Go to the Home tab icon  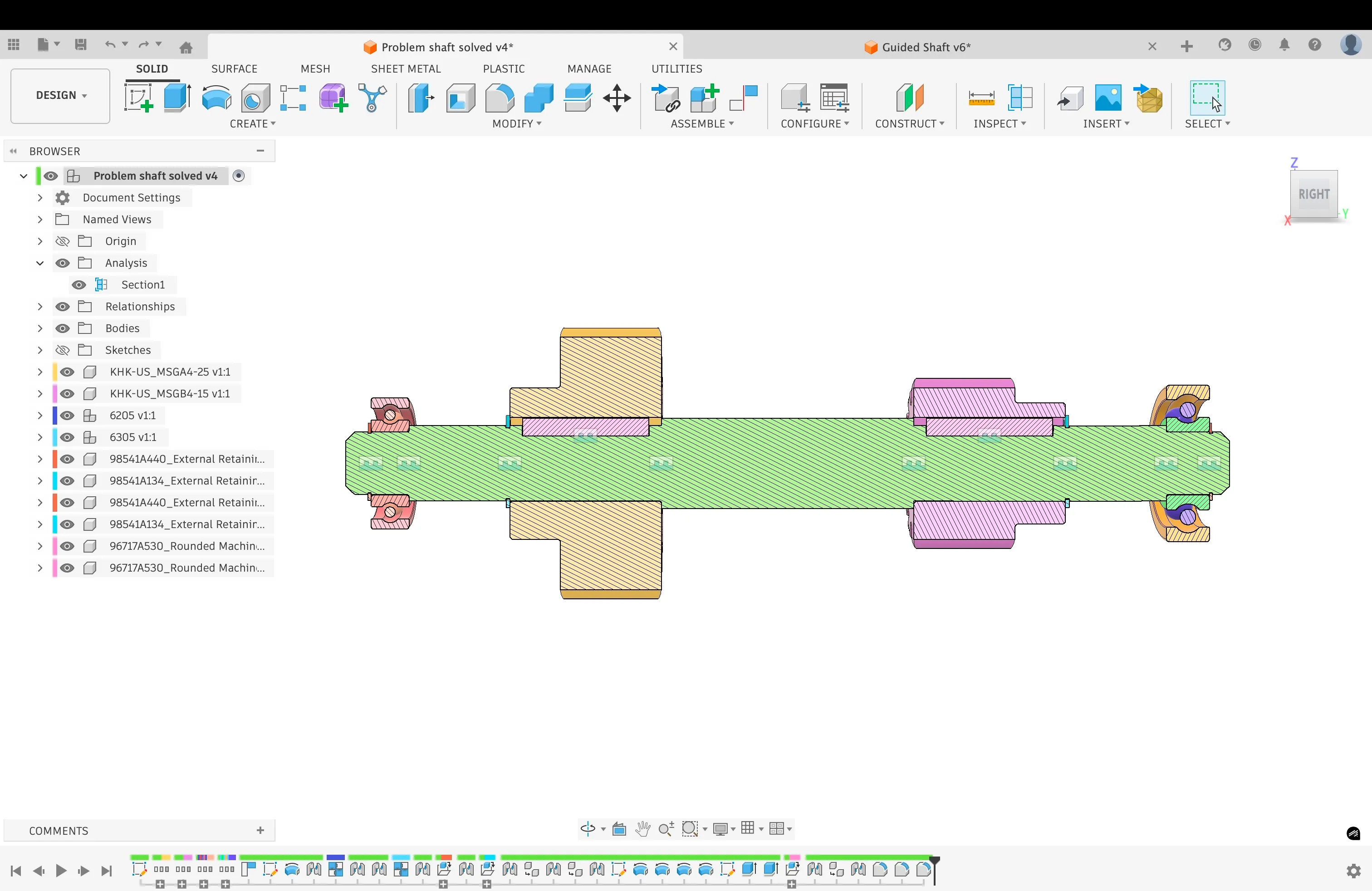186,47
